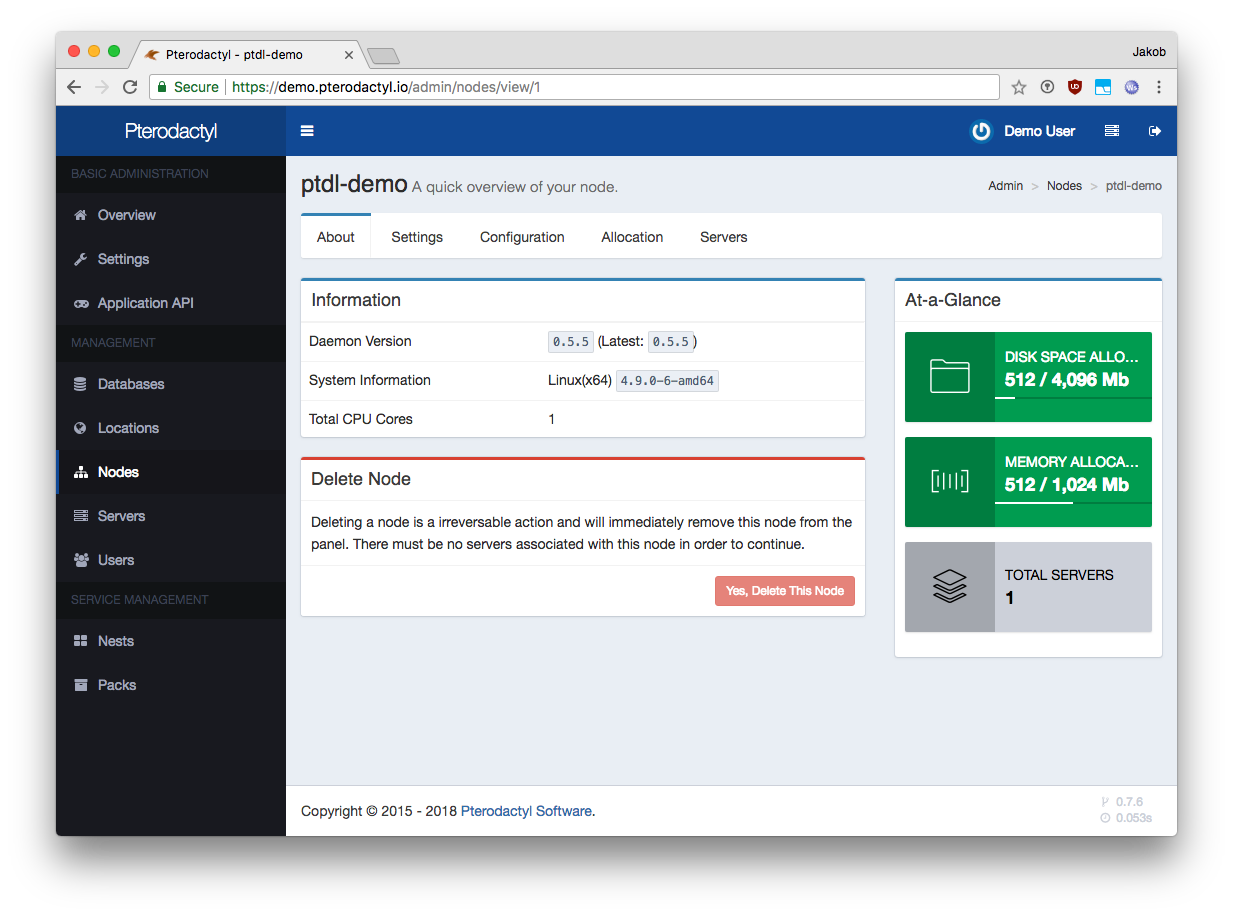Collapse the sidebar with the hamburger icon
Image resolution: width=1233 pixels, height=916 pixels.
coord(307,130)
